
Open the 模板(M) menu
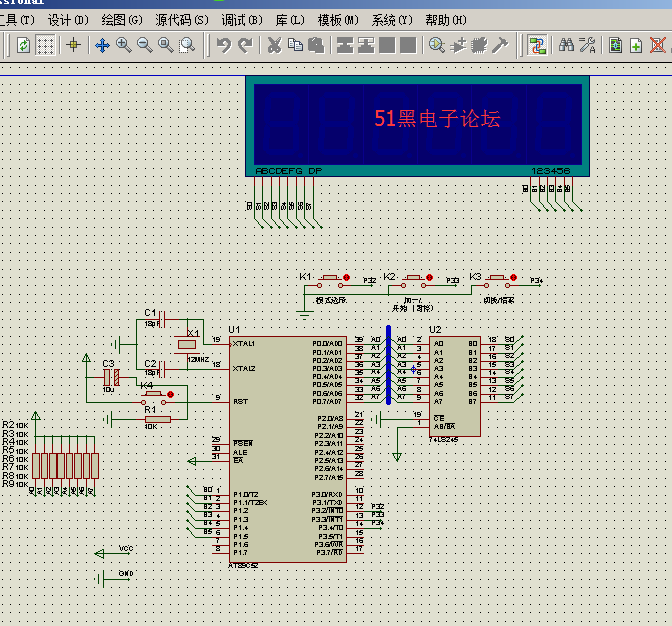point(338,20)
